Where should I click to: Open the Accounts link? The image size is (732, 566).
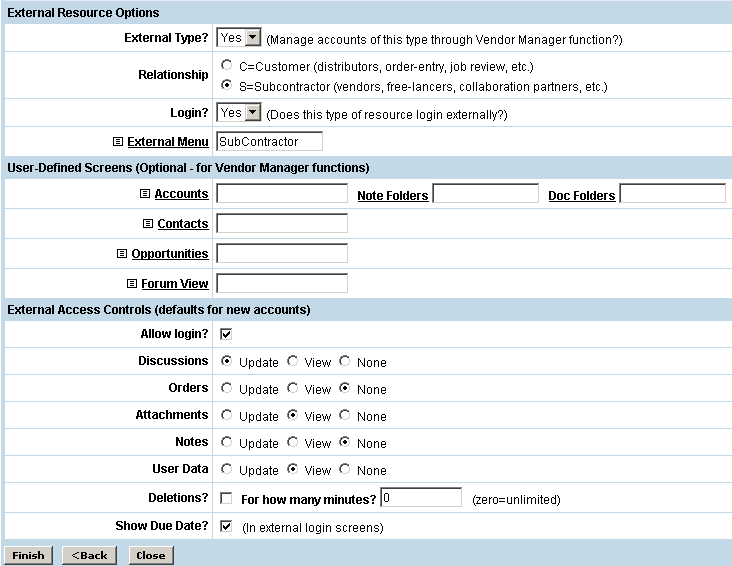pos(182,194)
